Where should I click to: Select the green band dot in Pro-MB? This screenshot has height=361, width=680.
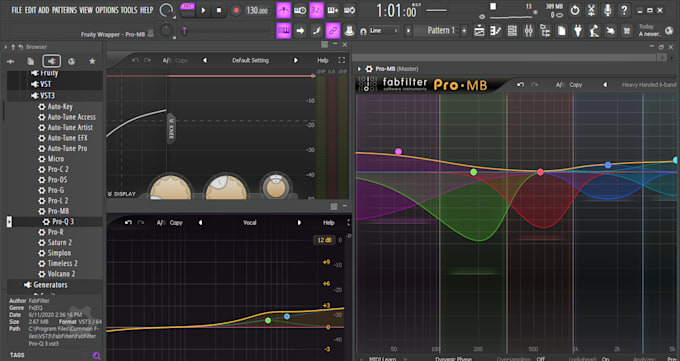point(474,172)
